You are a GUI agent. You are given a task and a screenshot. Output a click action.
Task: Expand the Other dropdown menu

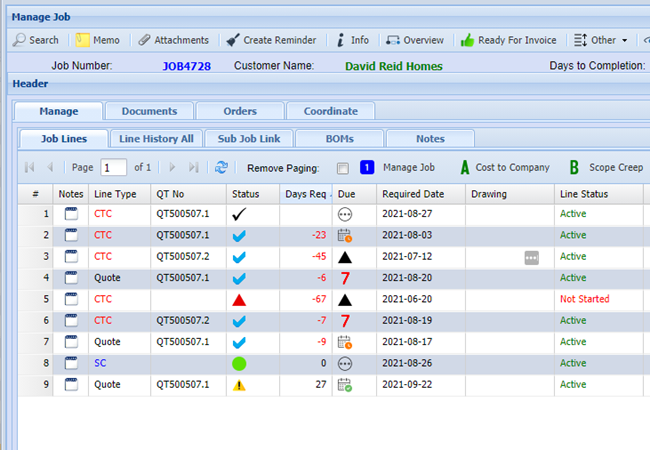pyautogui.click(x=602, y=40)
